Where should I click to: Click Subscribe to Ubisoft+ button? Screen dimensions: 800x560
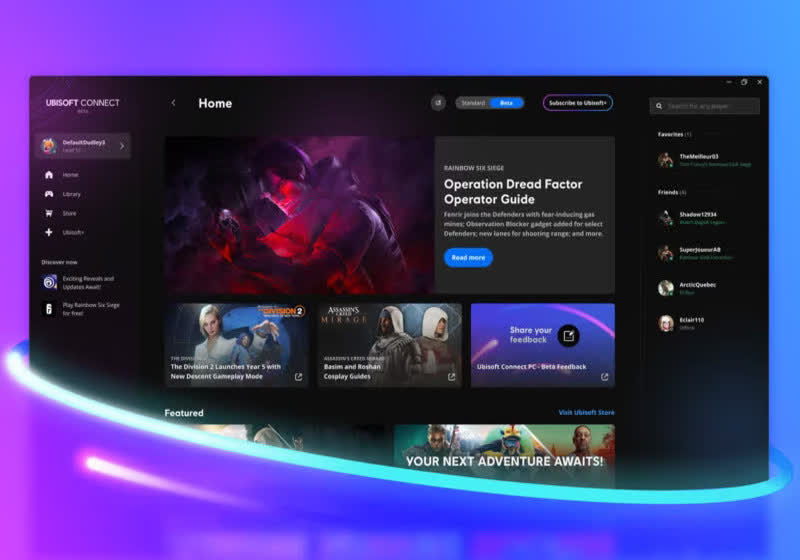coord(578,103)
